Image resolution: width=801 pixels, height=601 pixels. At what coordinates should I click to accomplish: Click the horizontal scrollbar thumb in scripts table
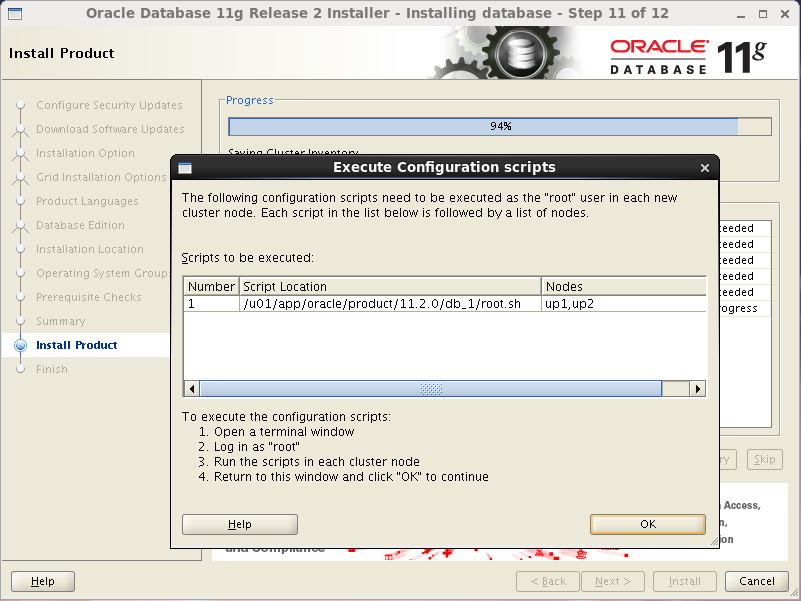coord(431,389)
